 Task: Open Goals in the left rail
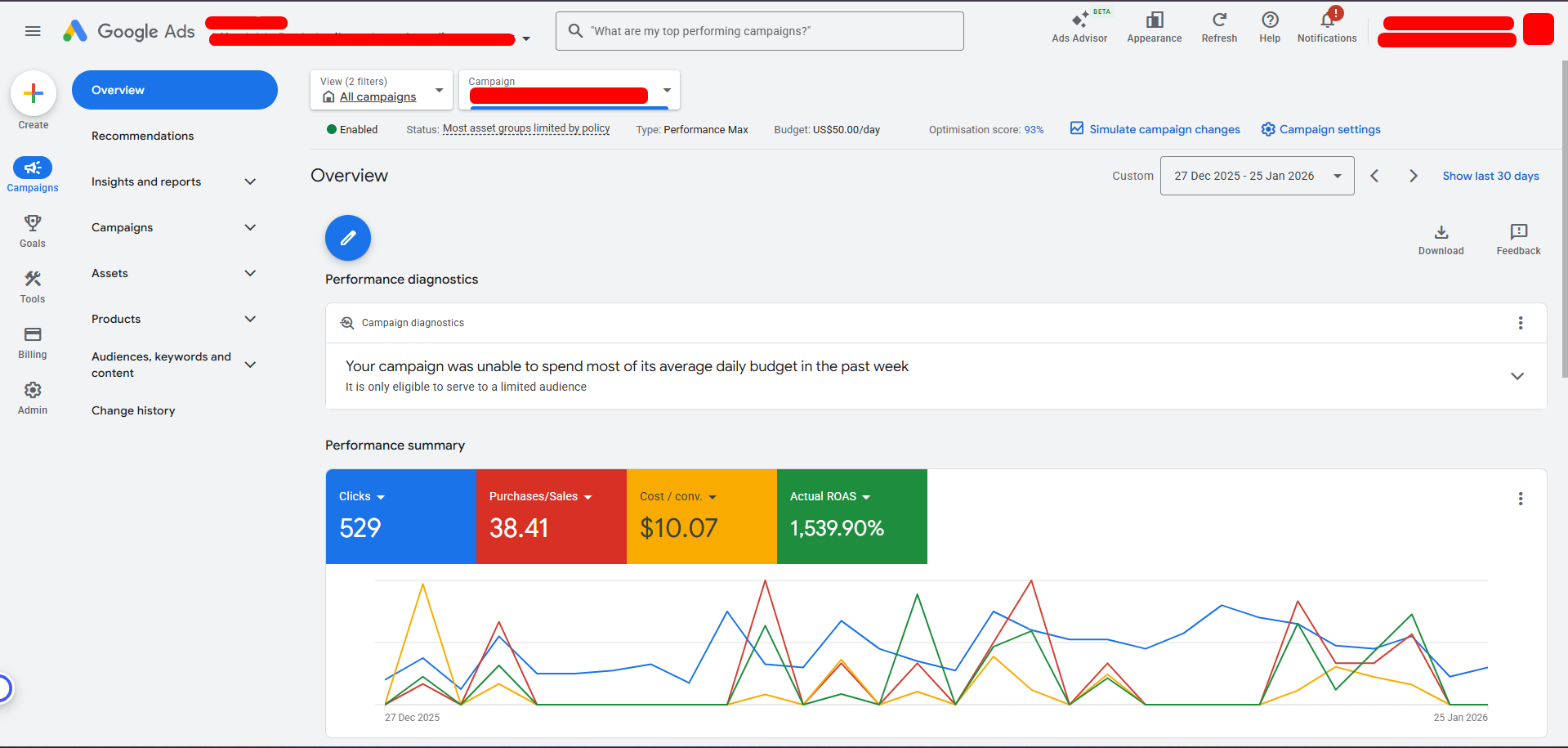[33, 231]
